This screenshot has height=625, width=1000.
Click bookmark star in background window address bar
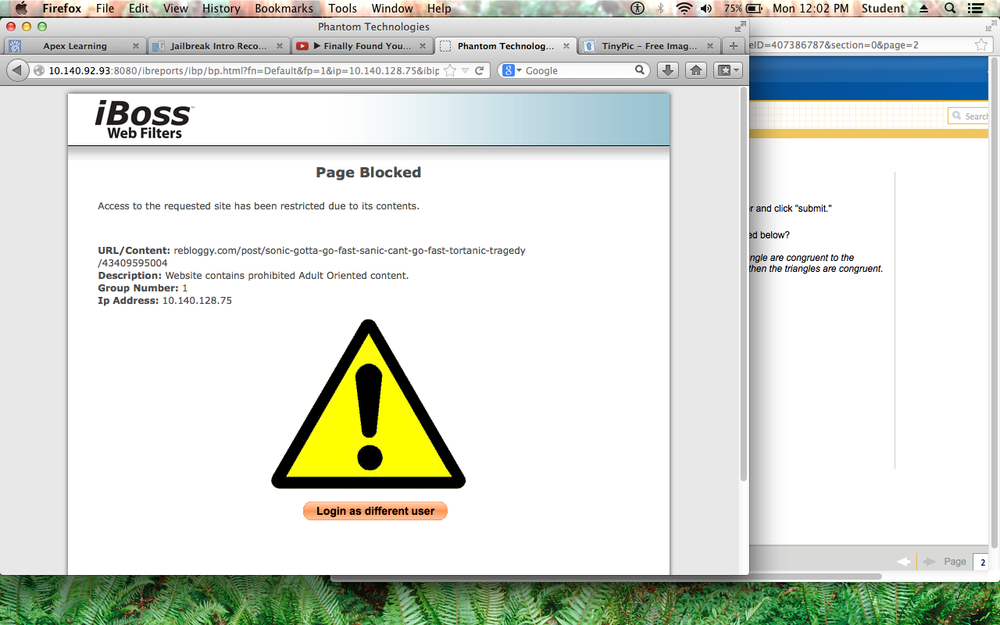[x=981, y=45]
